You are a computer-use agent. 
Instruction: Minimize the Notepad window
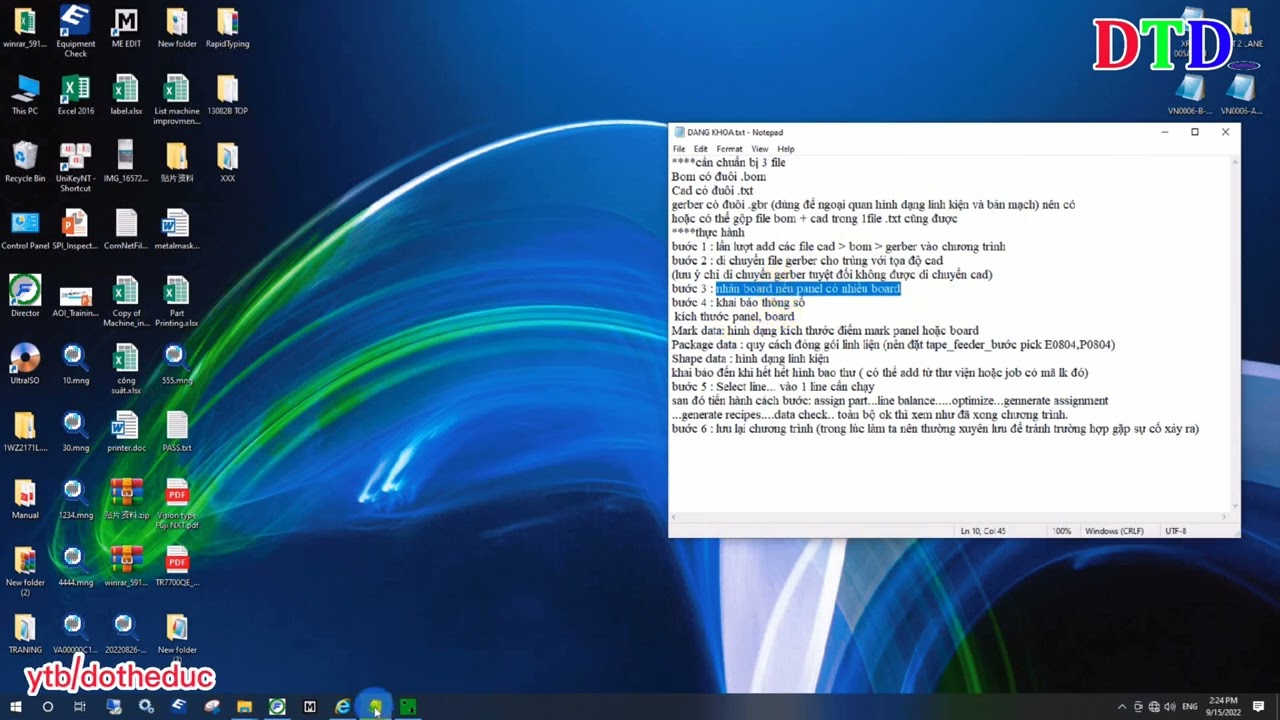tap(1164, 132)
